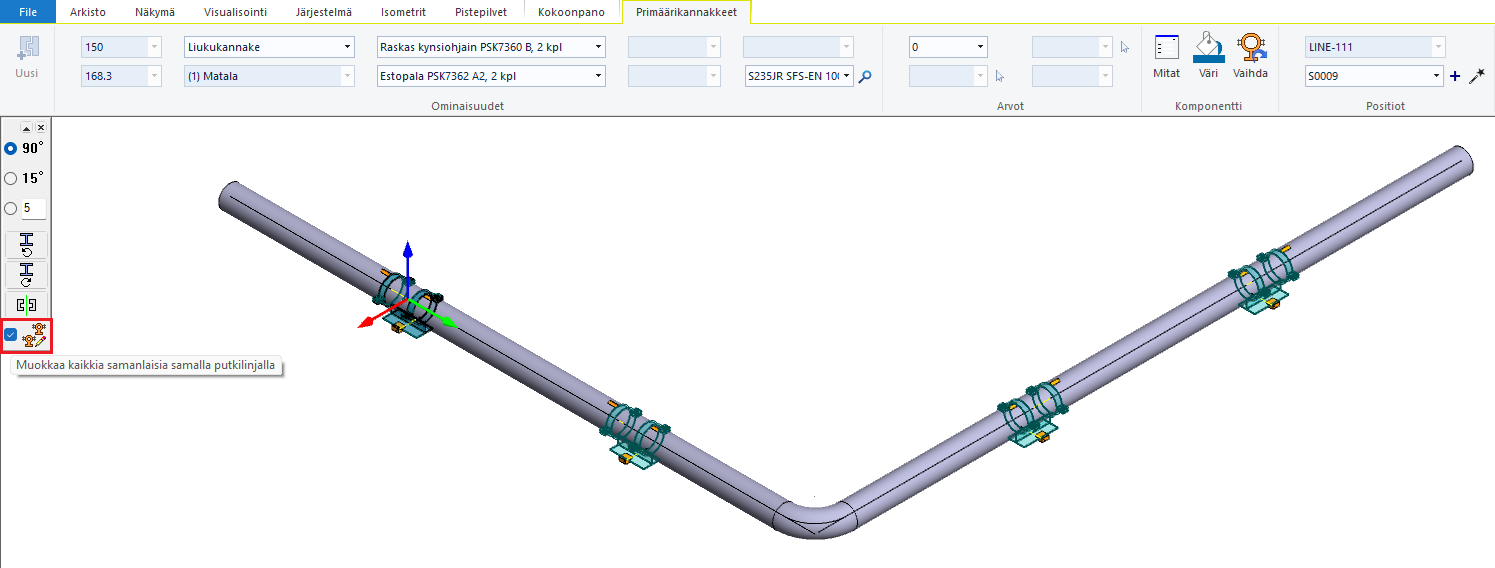Click the rotate support counterclockwise icon
This screenshot has height=568, width=1495.
point(27,245)
